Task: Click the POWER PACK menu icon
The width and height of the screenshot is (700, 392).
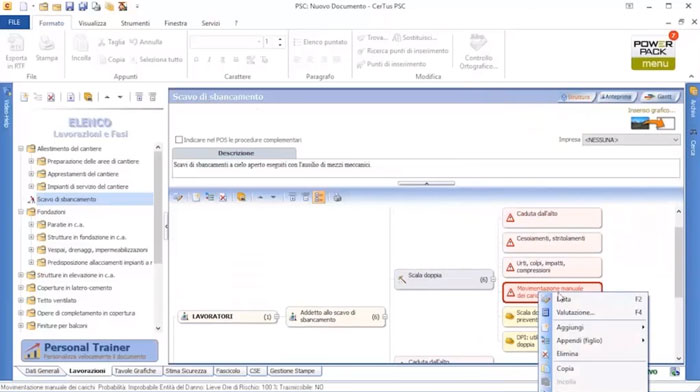Action: (653, 53)
